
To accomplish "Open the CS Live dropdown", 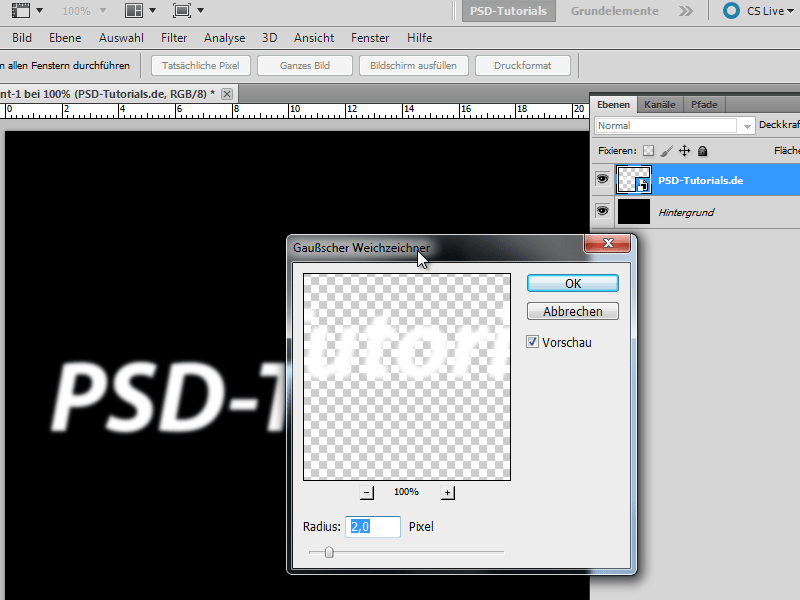I will click(770, 11).
